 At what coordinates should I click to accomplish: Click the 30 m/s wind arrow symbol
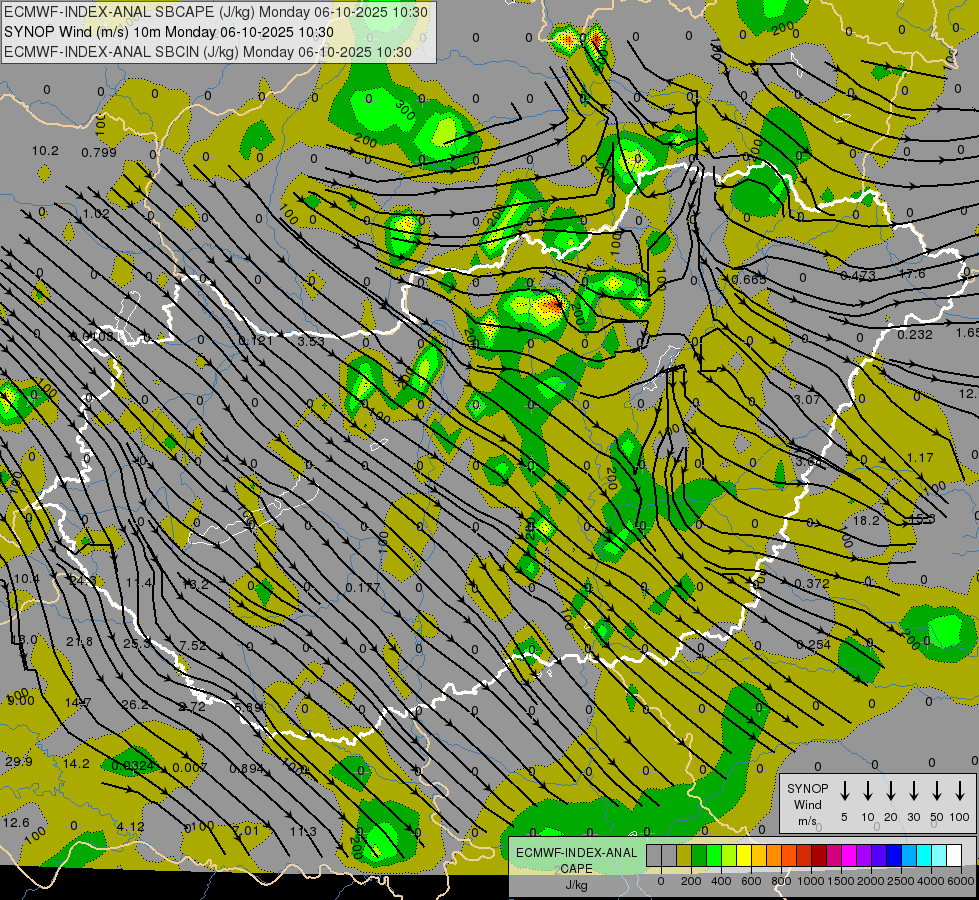point(914,791)
